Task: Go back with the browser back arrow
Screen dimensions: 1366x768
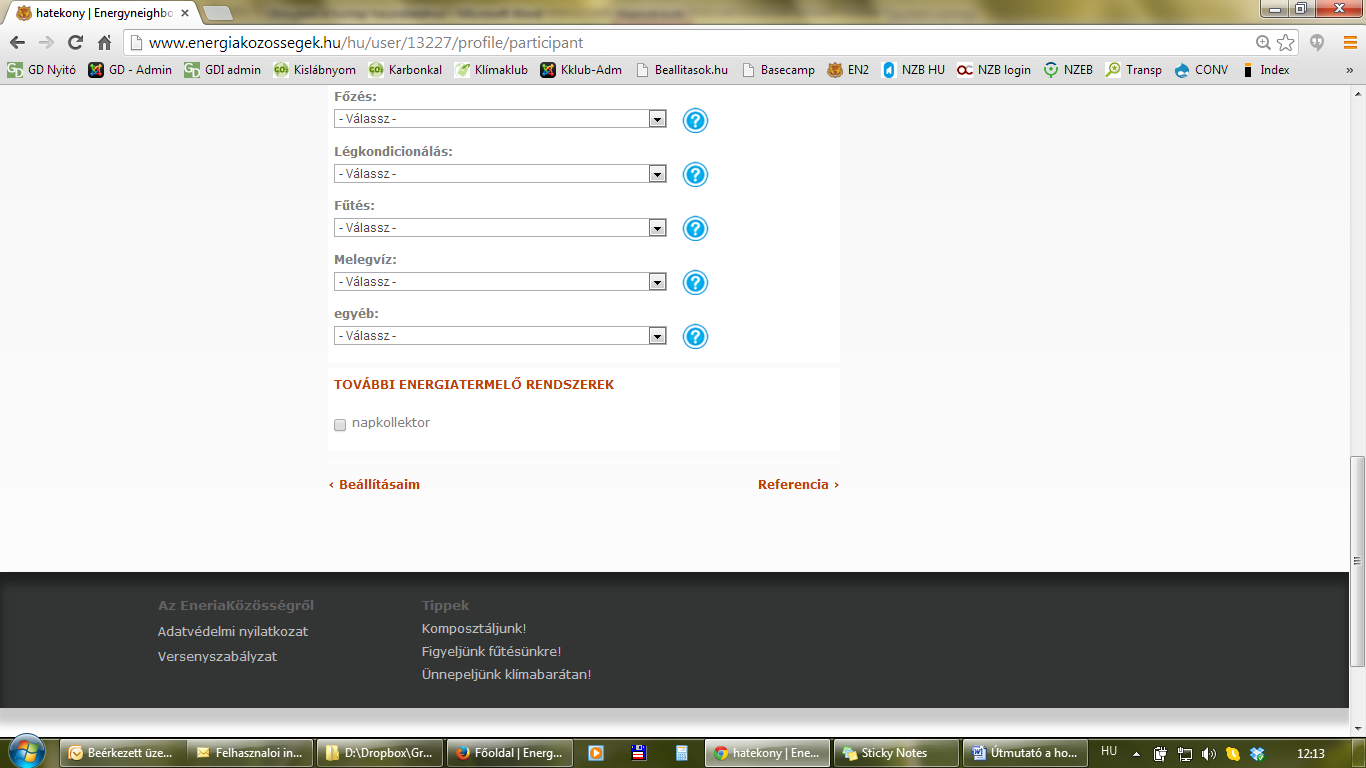Action: pyautogui.click(x=17, y=43)
